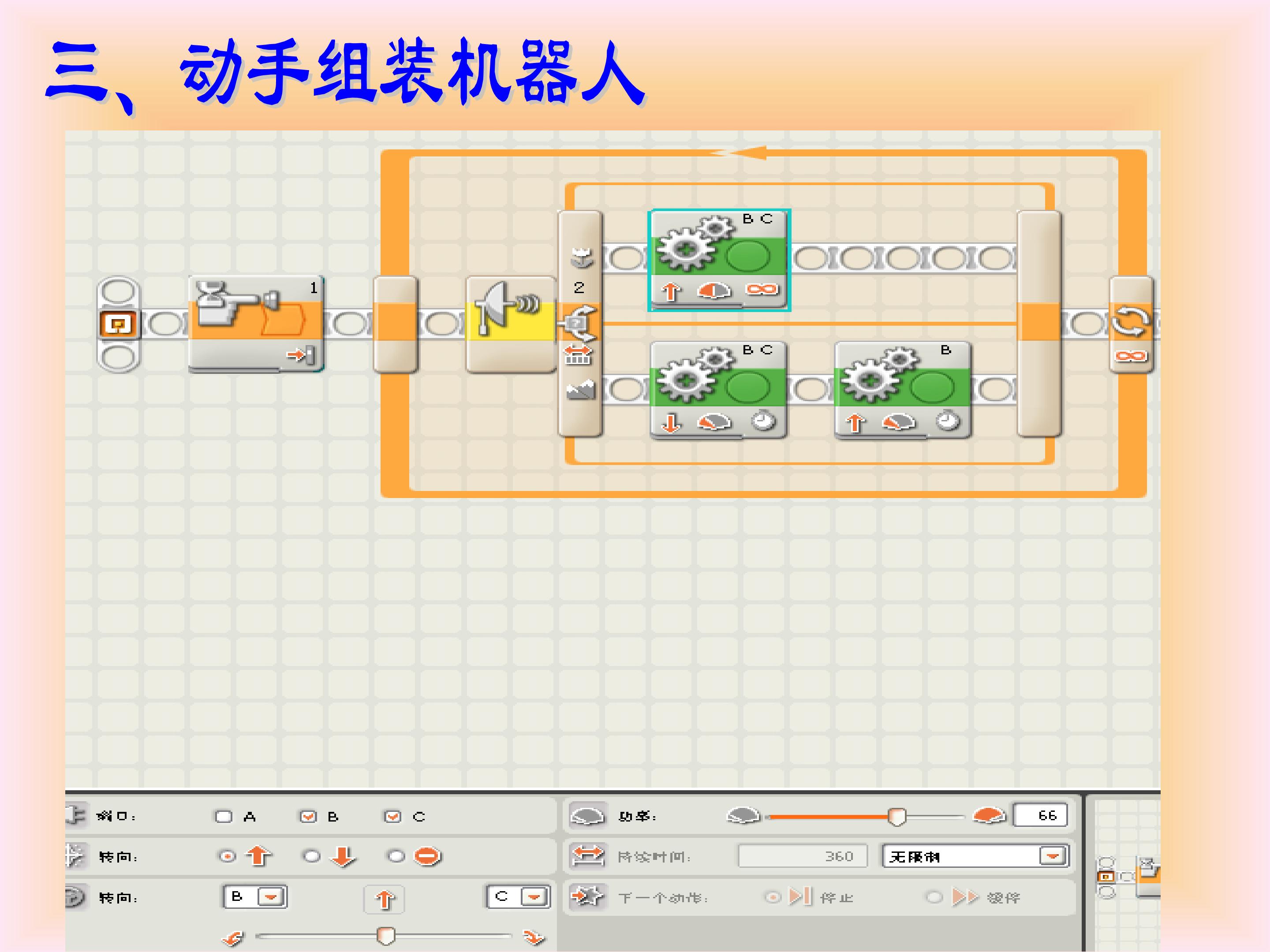Viewport: 1270px width, 952px height.
Task: Expand the duration 无限制 dropdown
Action: [x=1053, y=857]
